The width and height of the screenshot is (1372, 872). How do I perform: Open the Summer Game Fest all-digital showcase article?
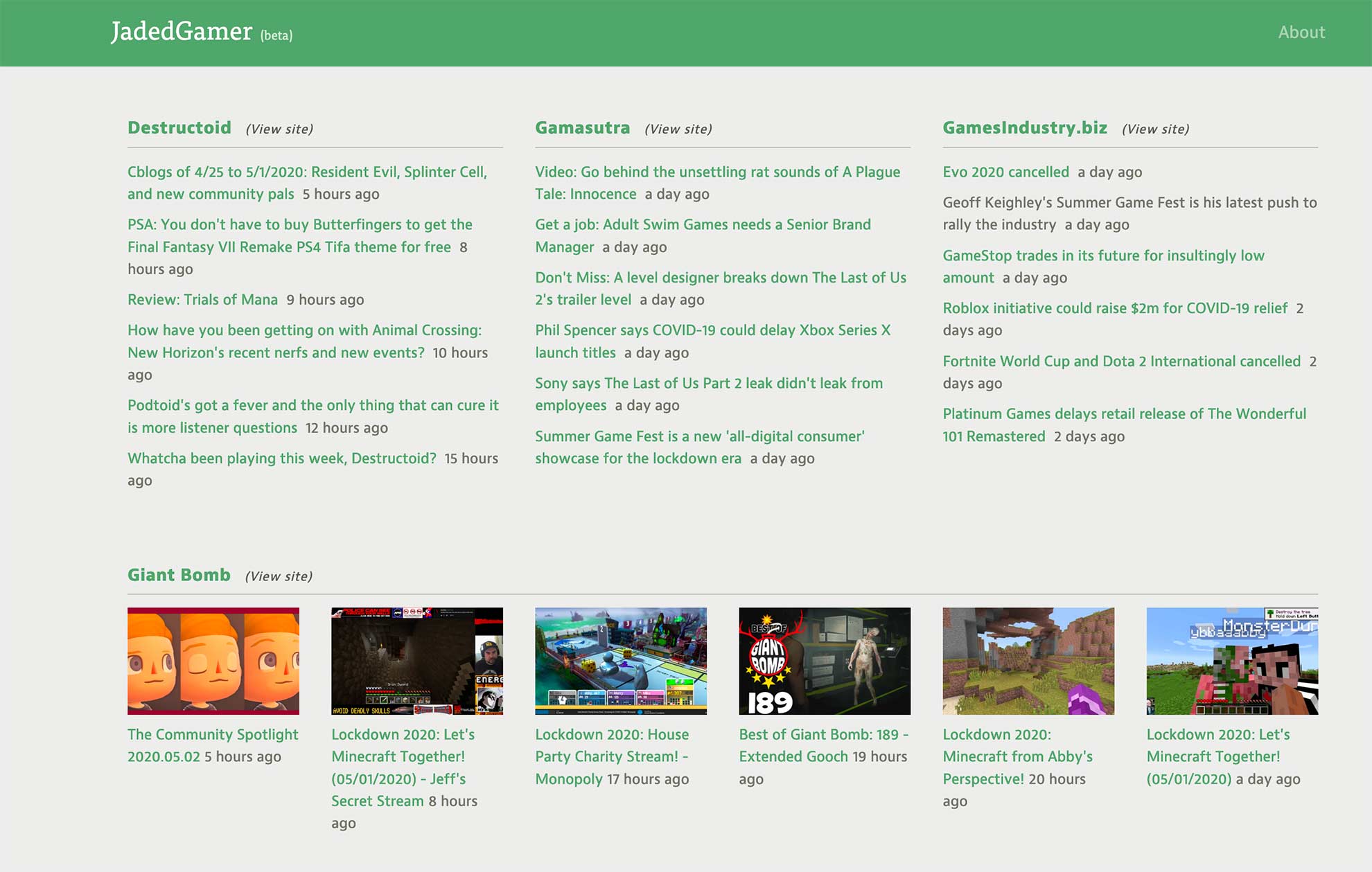coord(700,447)
